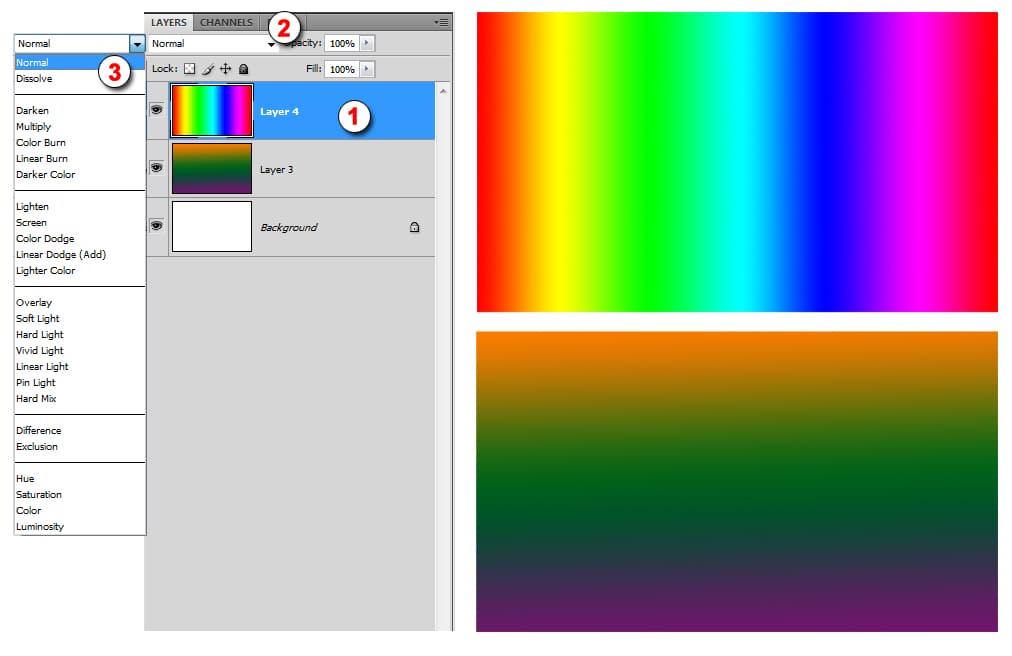The height and width of the screenshot is (656, 1012).
Task: Click the arrow of the expanded Normal dropdown list
Action: pos(137,44)
